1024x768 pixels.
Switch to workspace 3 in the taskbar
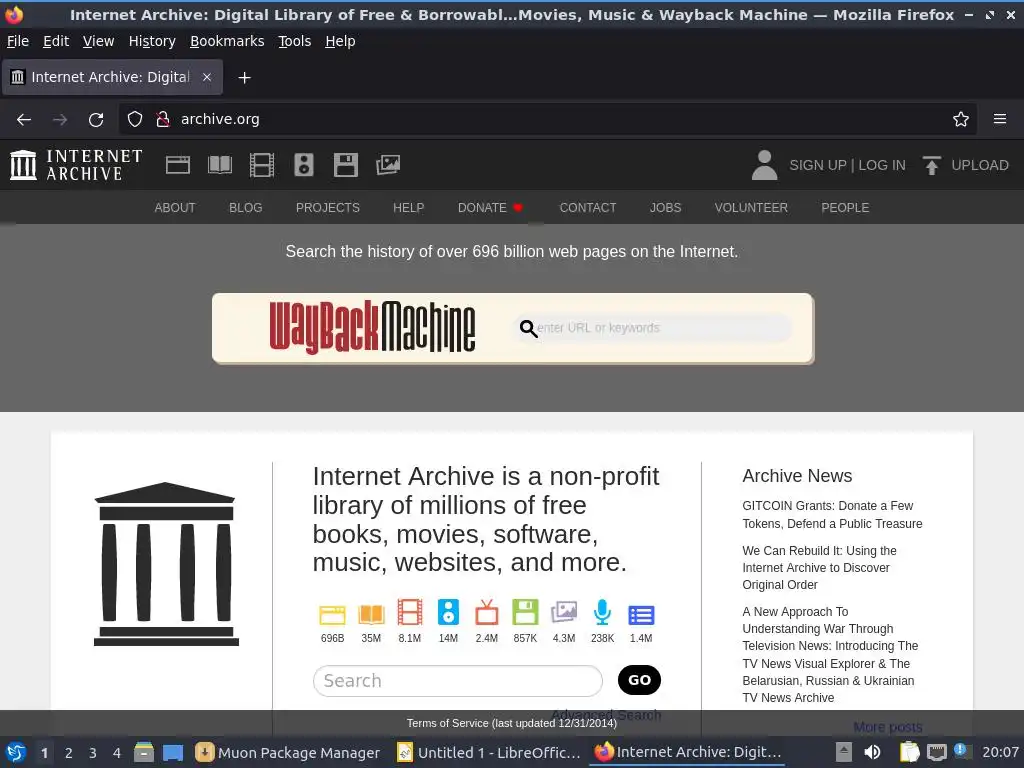point(93,753)
